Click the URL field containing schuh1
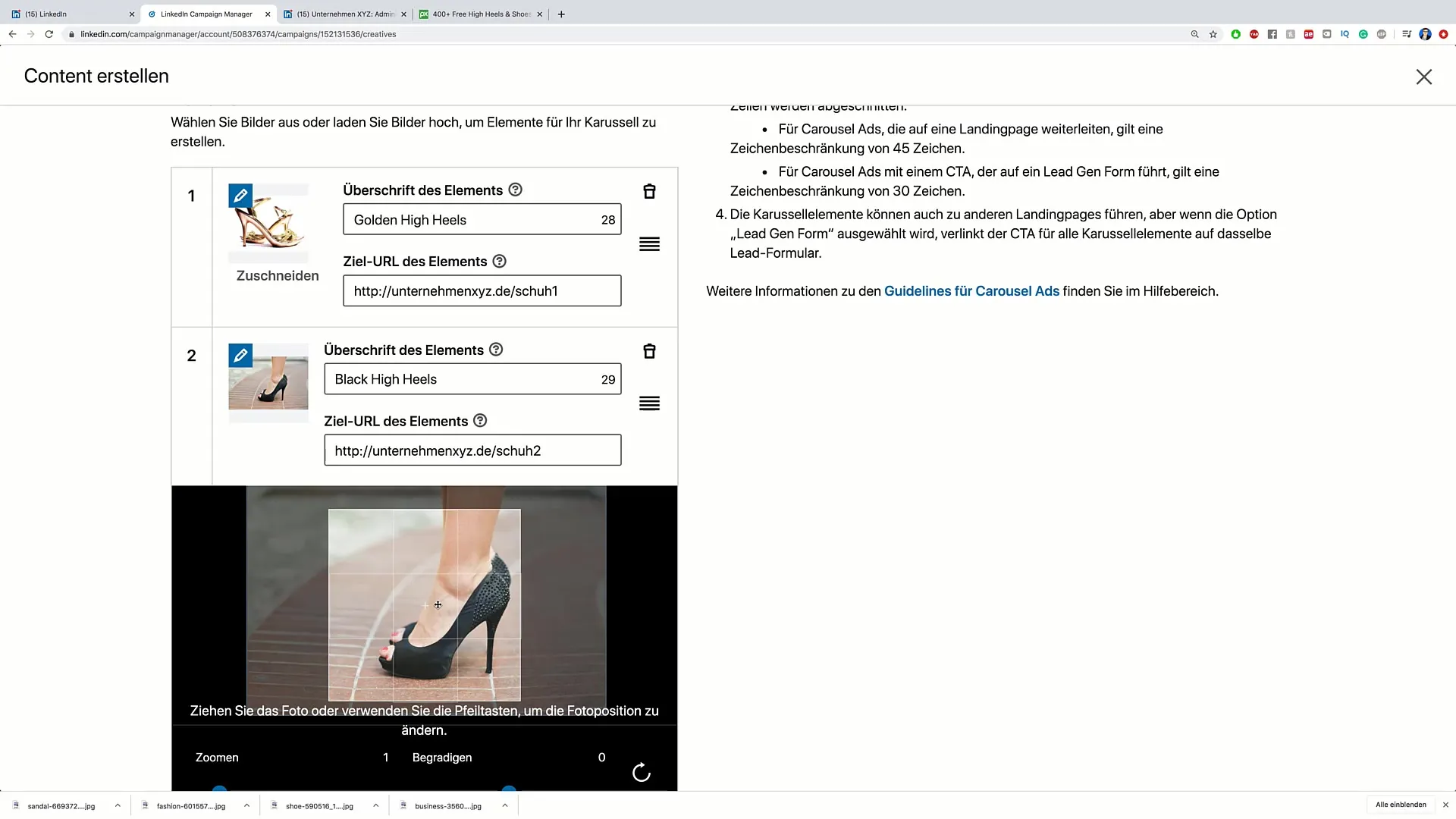This screenshot has height=819, width=1456. (482, 290)
